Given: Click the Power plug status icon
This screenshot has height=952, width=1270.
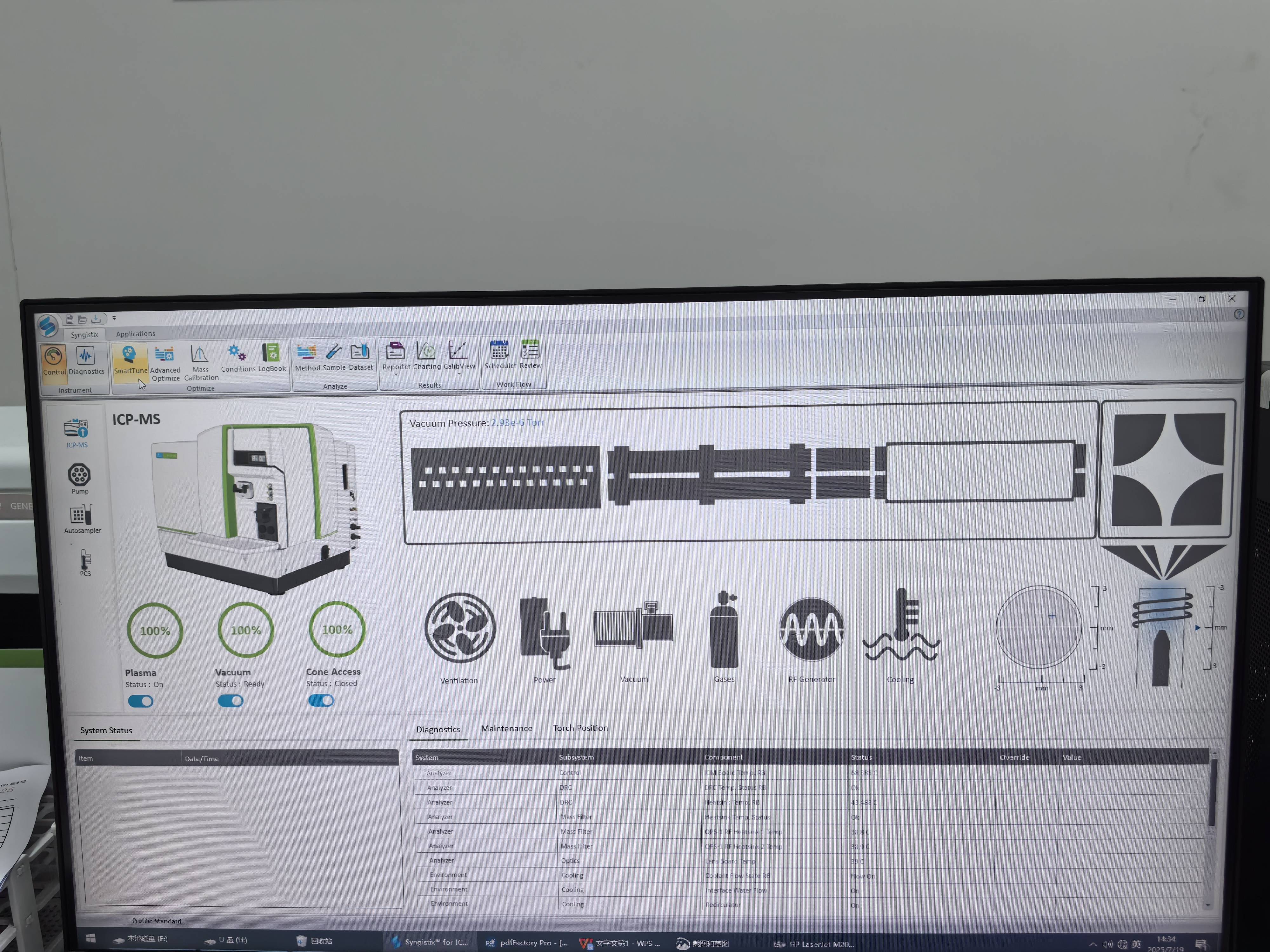Looking at the screenshot, I should [x=544, y=633].
